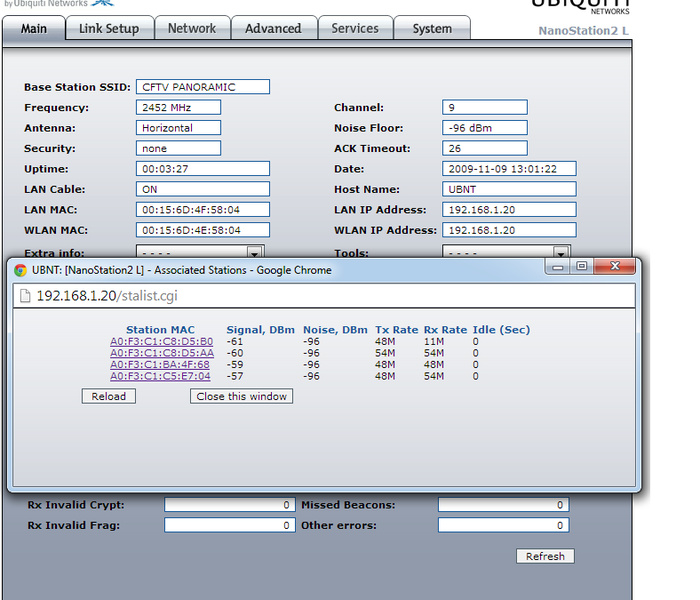Expand the Extra info dropdown

(200, 252)
